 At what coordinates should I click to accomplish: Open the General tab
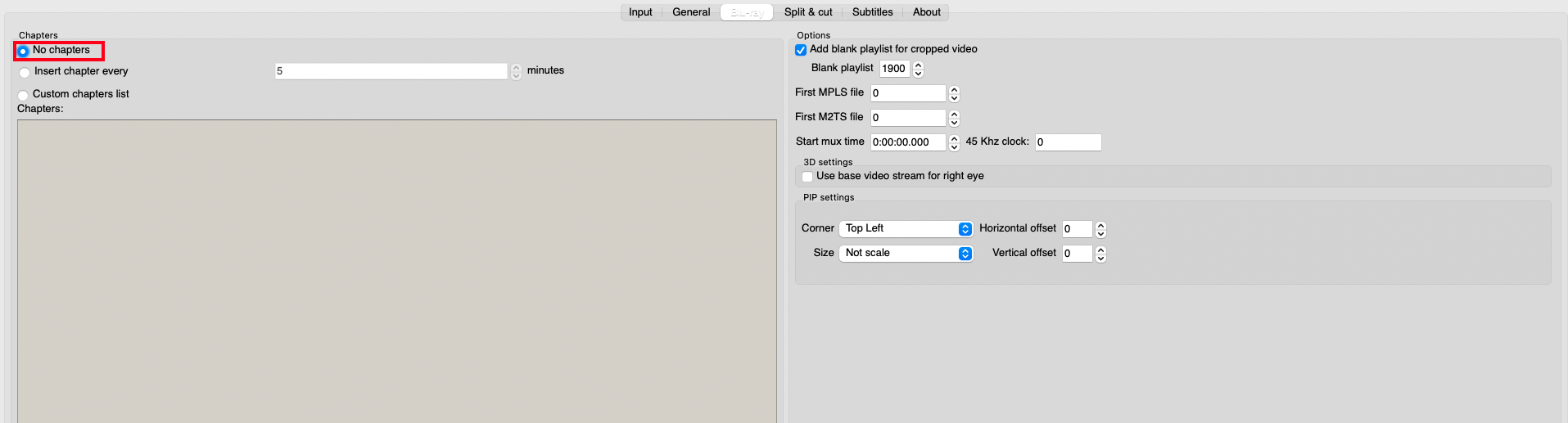tap(691, 12)
